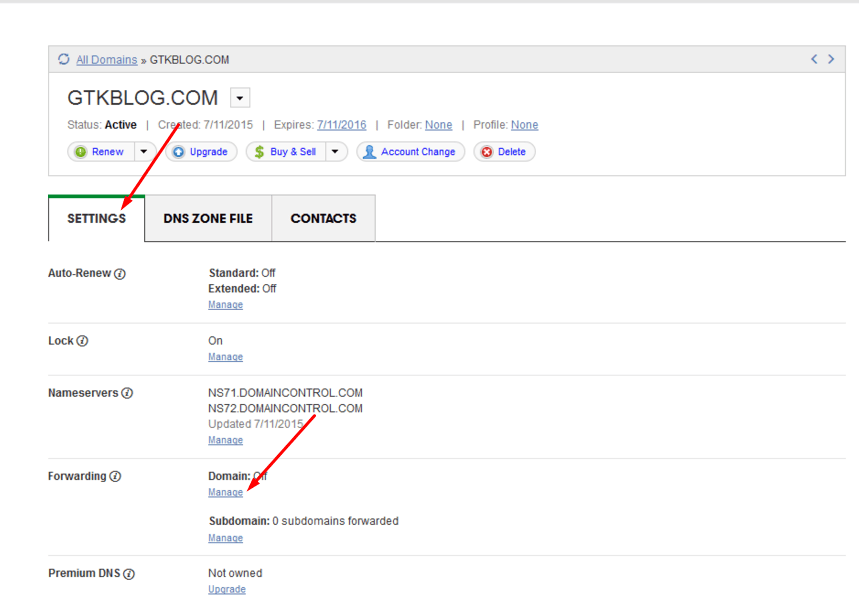The height and width of the screenshot is (603, 859).
Task: Click the Upgrade button
Action: (x=201, y=152)
